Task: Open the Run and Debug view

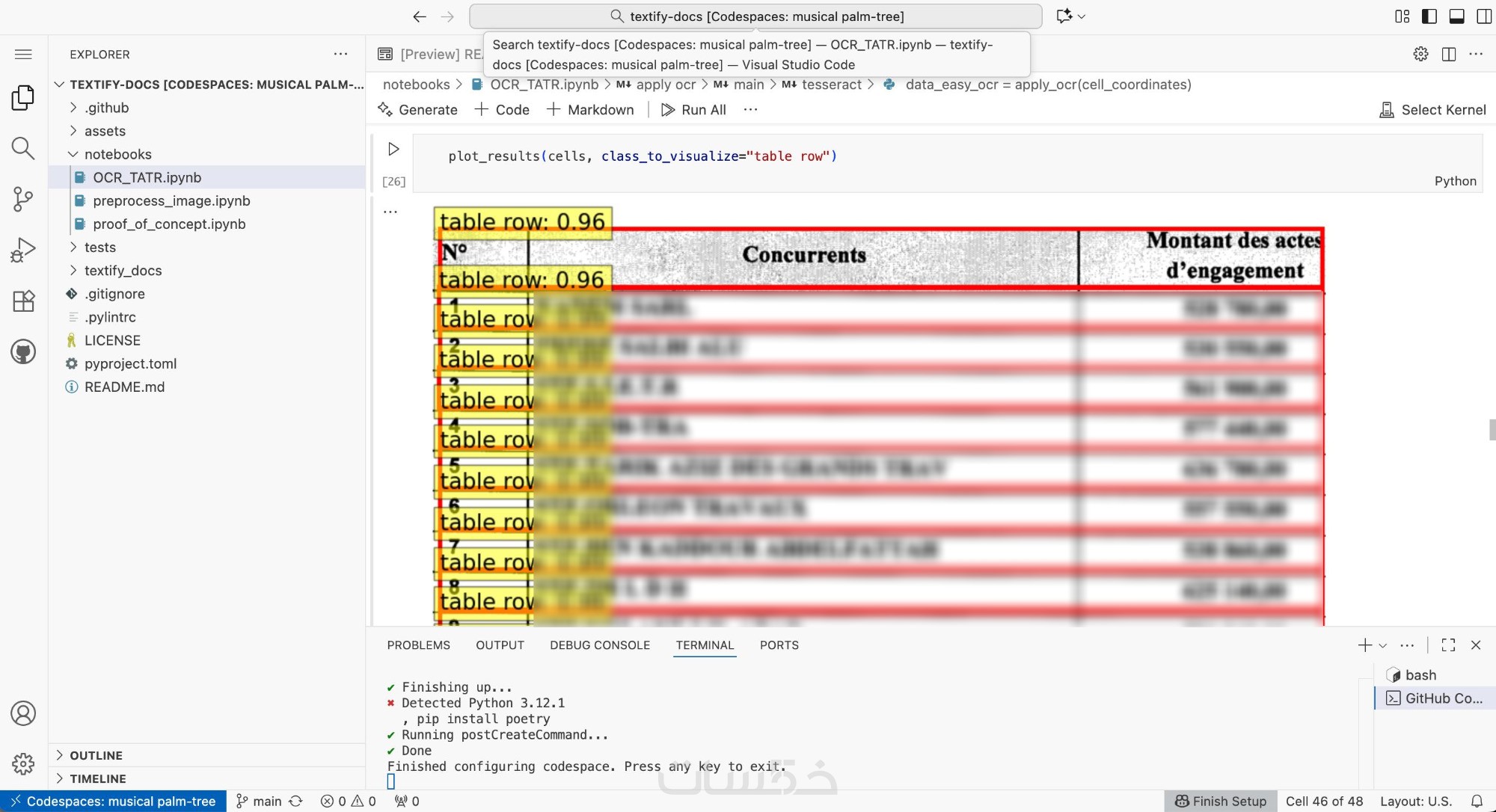Action: [23, 250]
